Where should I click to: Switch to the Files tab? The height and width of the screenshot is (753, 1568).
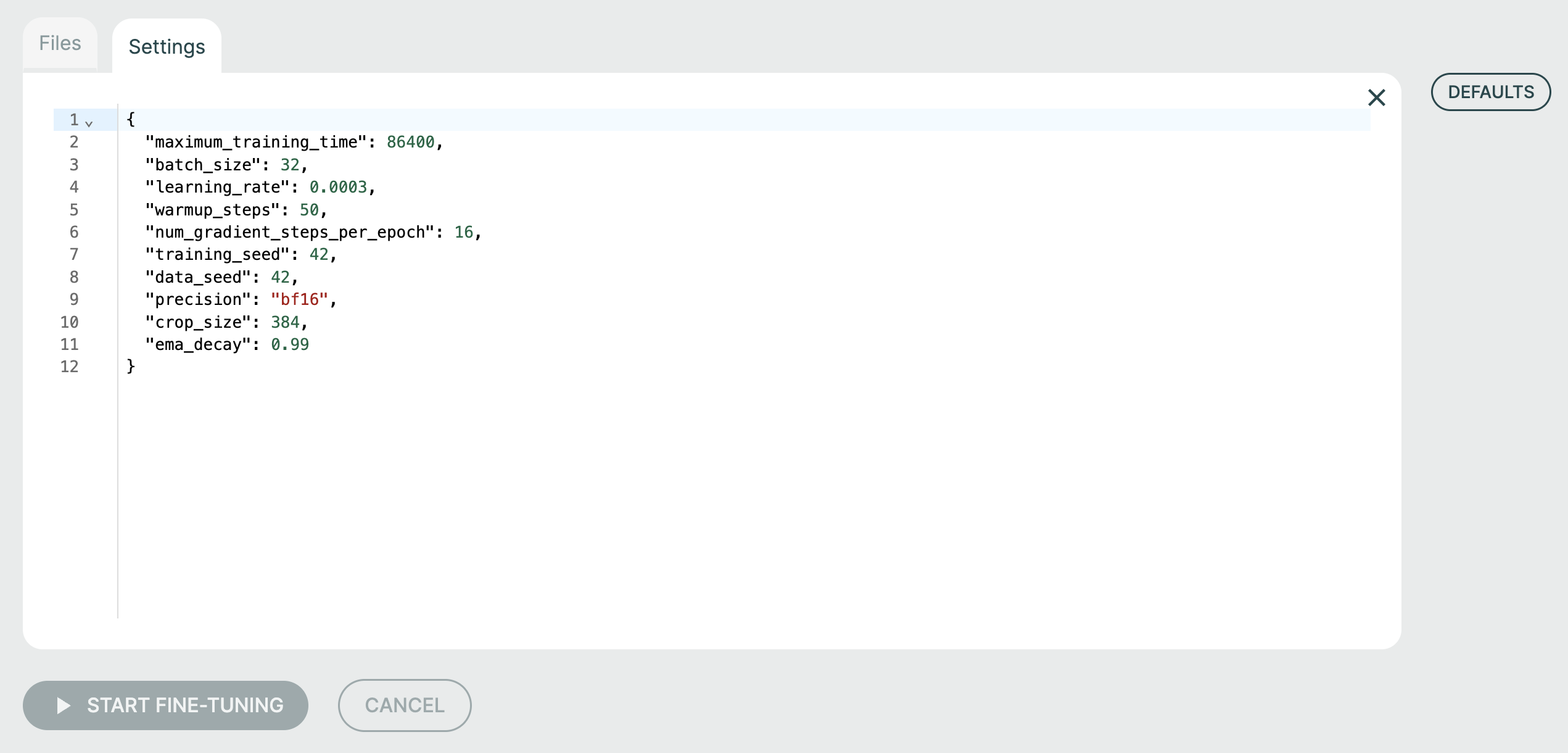click(60, 43)
